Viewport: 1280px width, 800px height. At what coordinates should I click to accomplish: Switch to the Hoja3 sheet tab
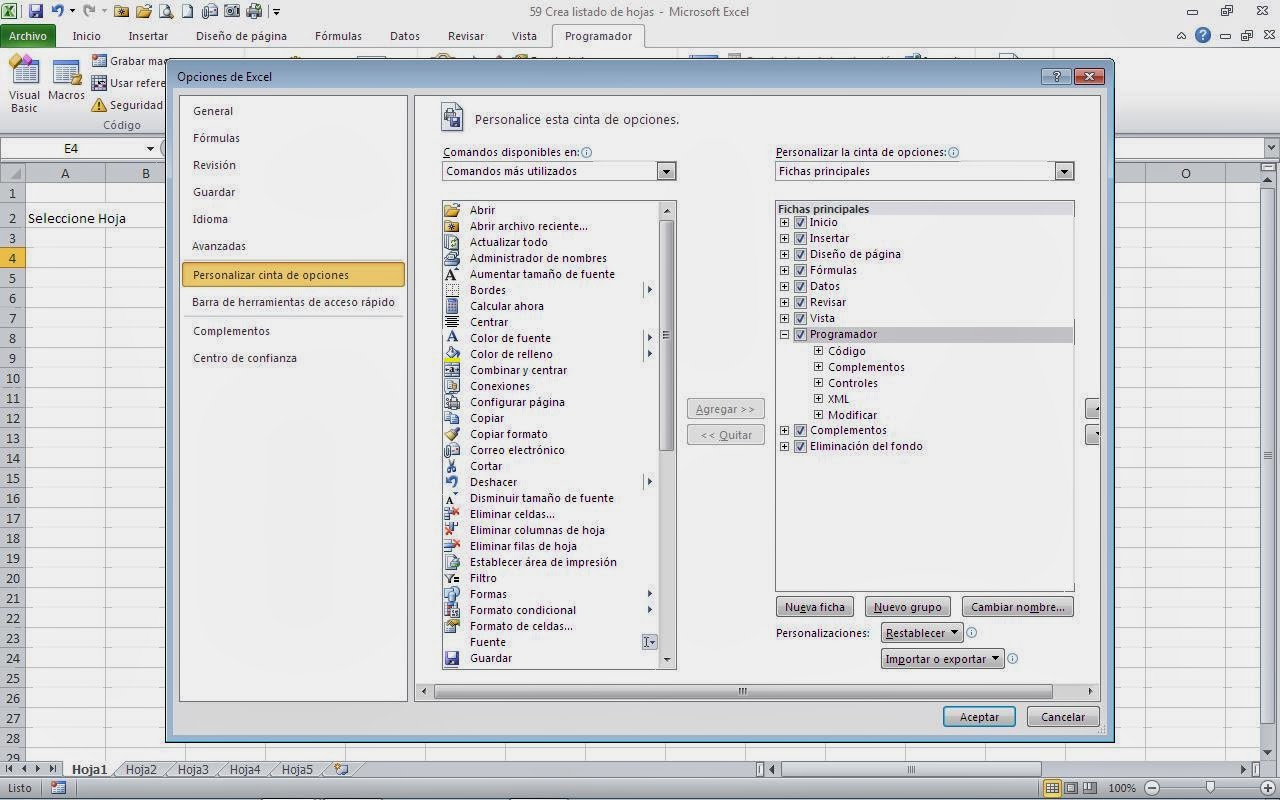tap(193, 769)
